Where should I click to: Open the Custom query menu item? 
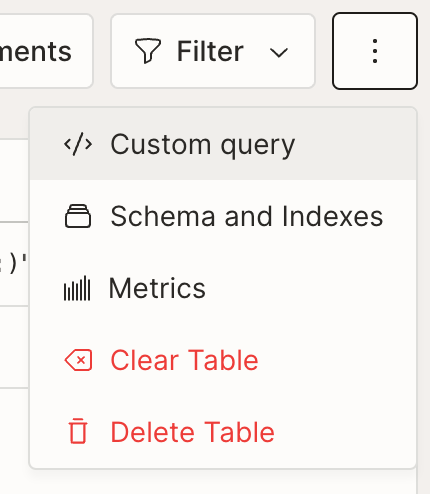pos(223,145)
